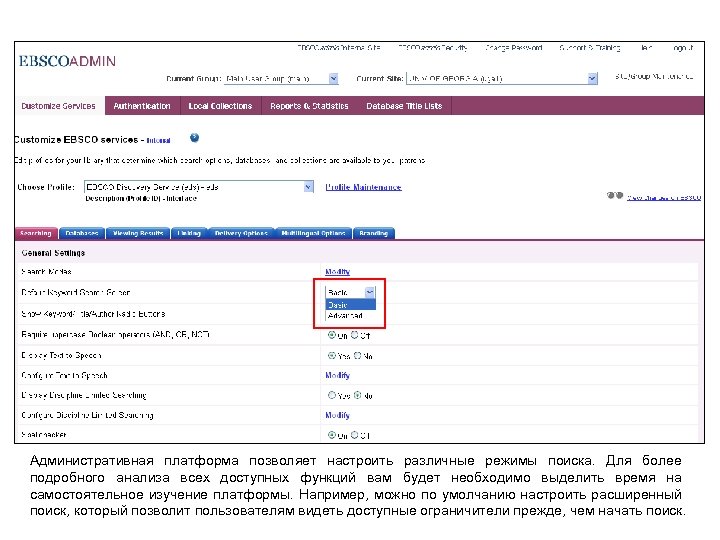Image resolution: width=720 pixels, height=540 pixels.
Task: Expand the Current Group dropdown
Action: pyautogui.click(x=334, y=79)
